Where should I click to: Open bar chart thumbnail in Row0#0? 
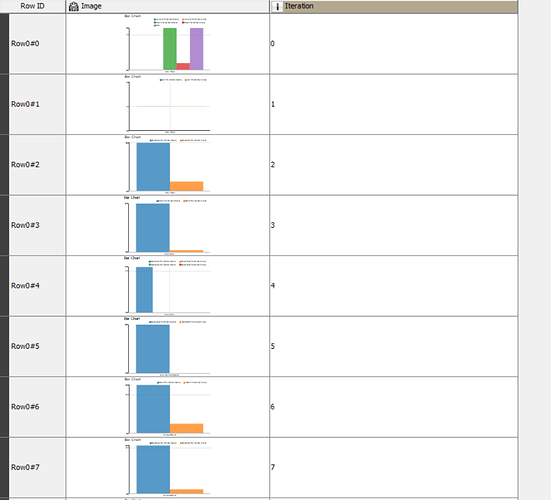coord(168,44)
